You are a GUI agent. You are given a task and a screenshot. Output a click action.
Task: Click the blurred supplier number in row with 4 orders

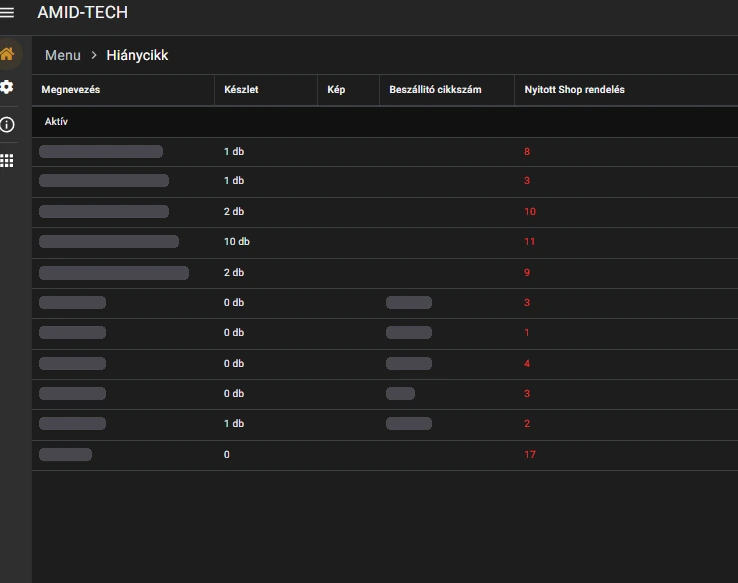click(409, 364)
